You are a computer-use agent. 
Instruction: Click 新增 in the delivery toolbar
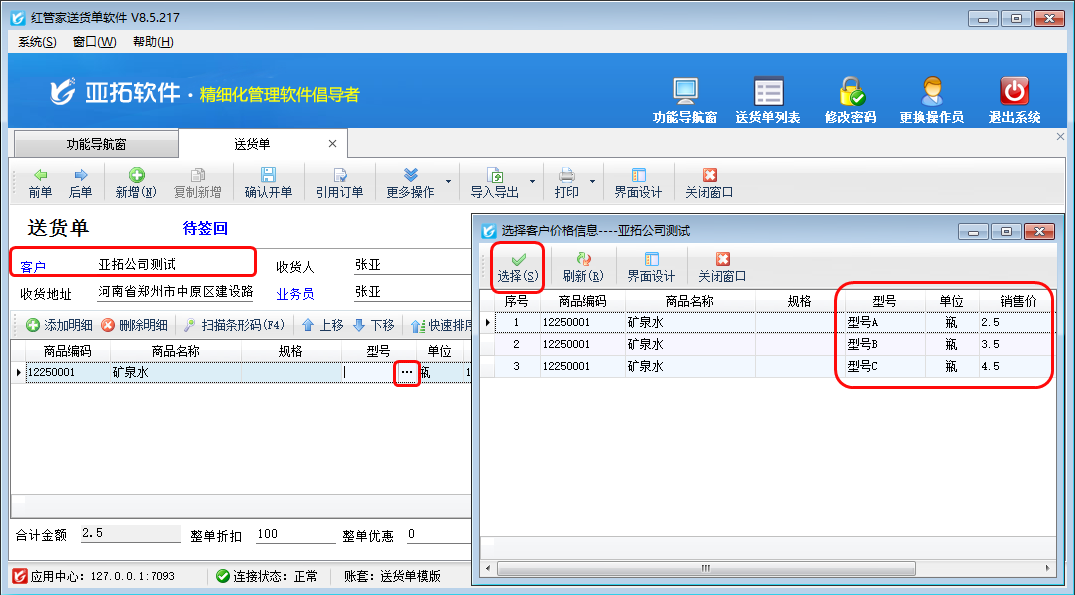pos(136,182)
